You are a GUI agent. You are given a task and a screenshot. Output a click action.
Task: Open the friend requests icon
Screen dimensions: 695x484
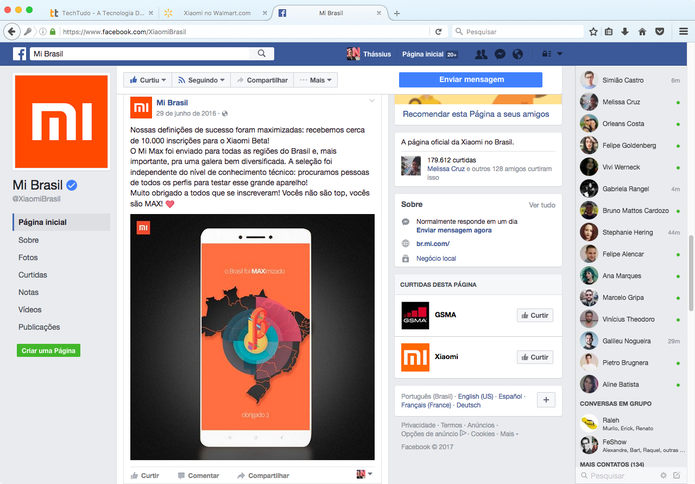click(x=481, y=54)
